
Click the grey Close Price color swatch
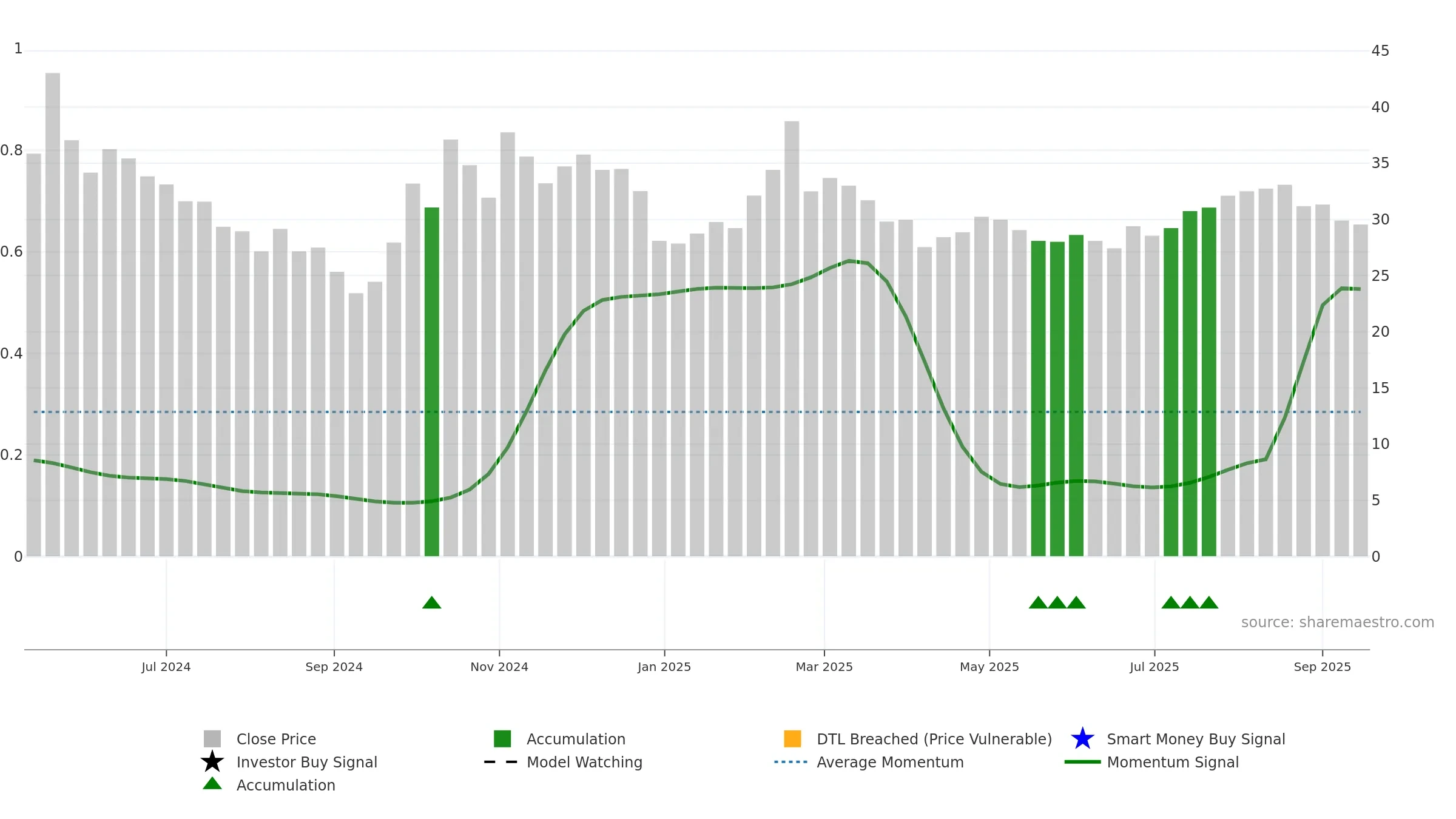pyautogui.click(x=212, y=739)
